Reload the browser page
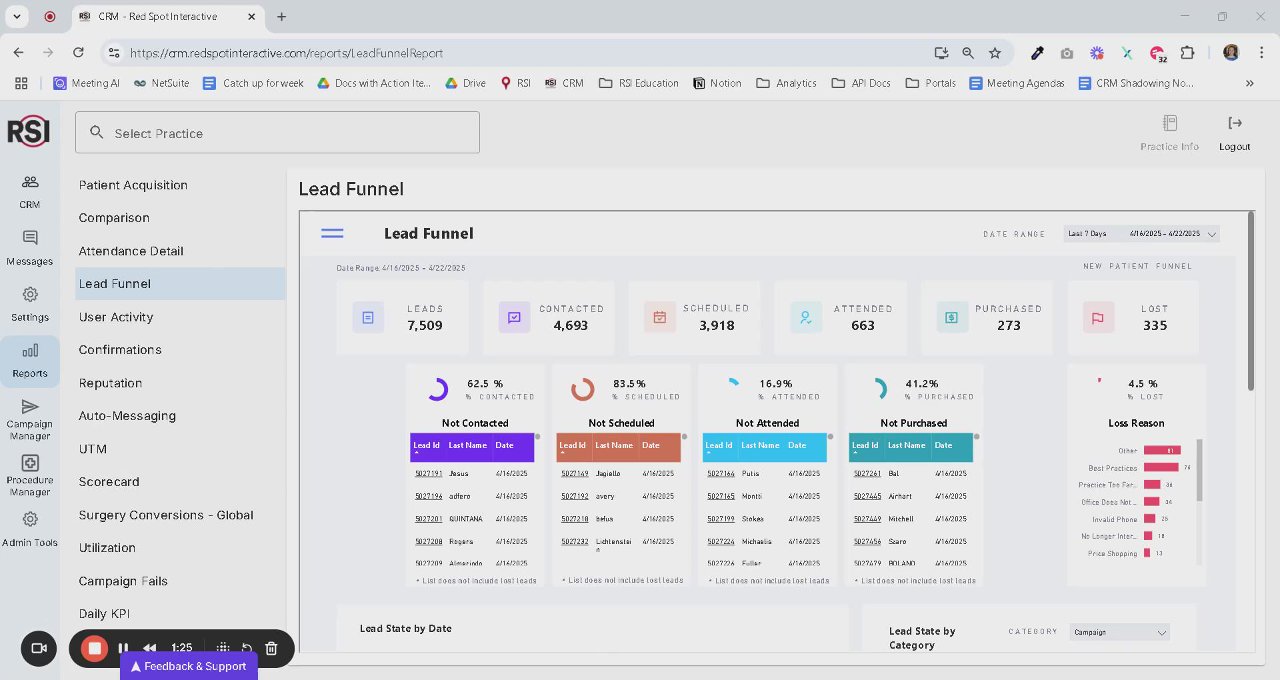 pyautogui.click(x=78, y=52)
